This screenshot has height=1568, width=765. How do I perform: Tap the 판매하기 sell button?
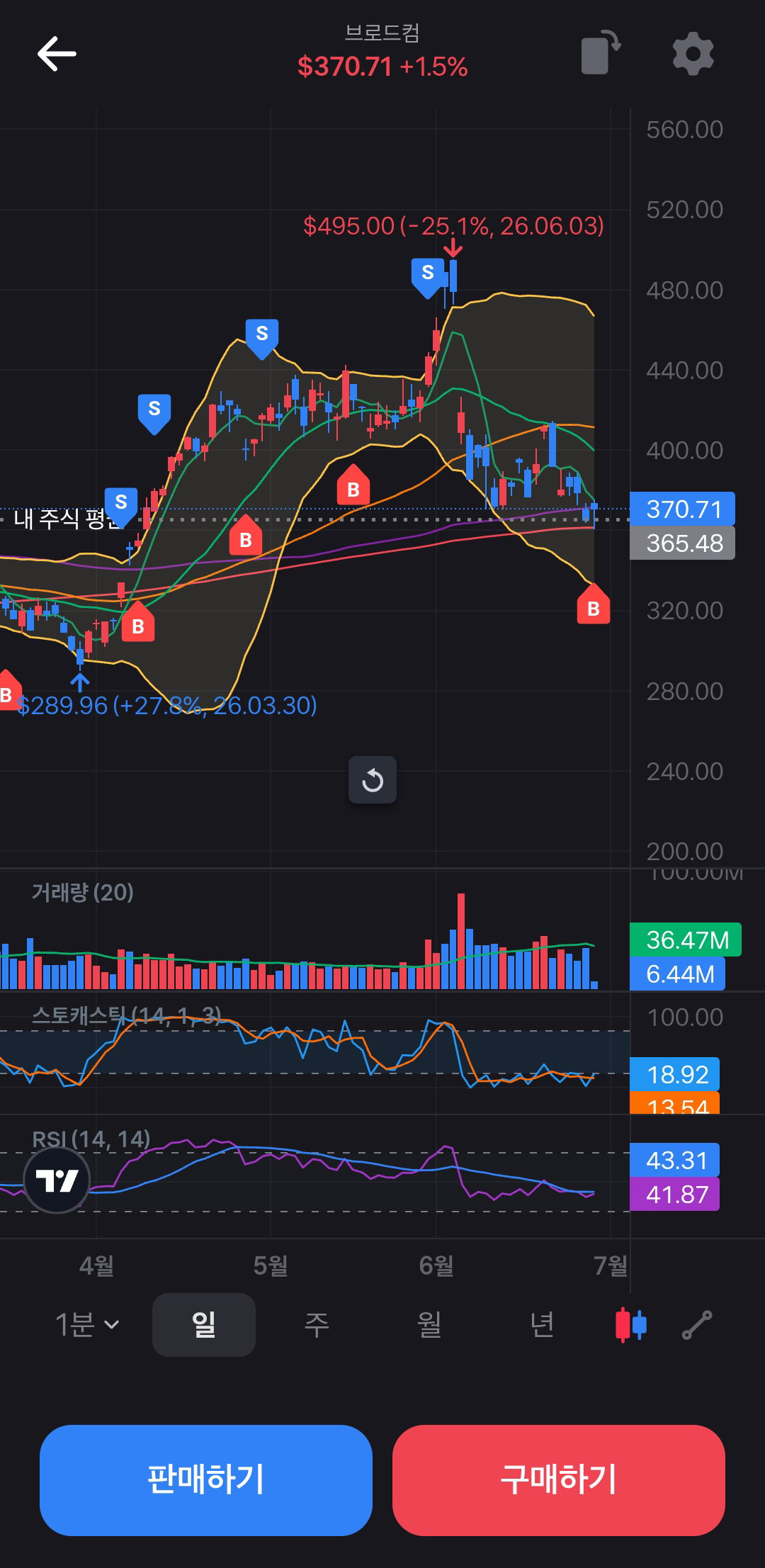tap(206, 1480)
